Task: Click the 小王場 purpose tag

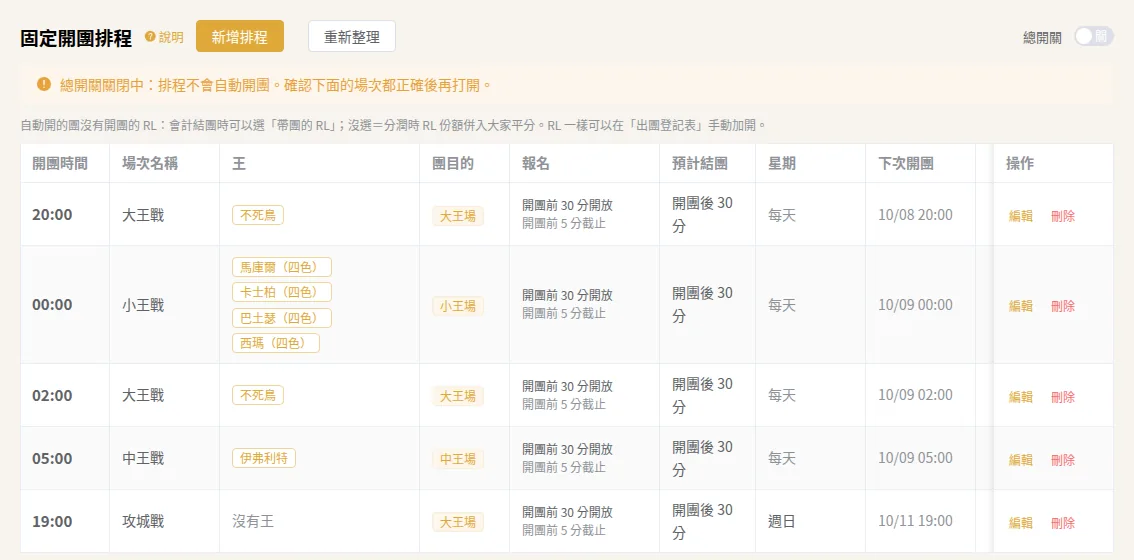Action: pyautogui.click(x=458, y=306)
